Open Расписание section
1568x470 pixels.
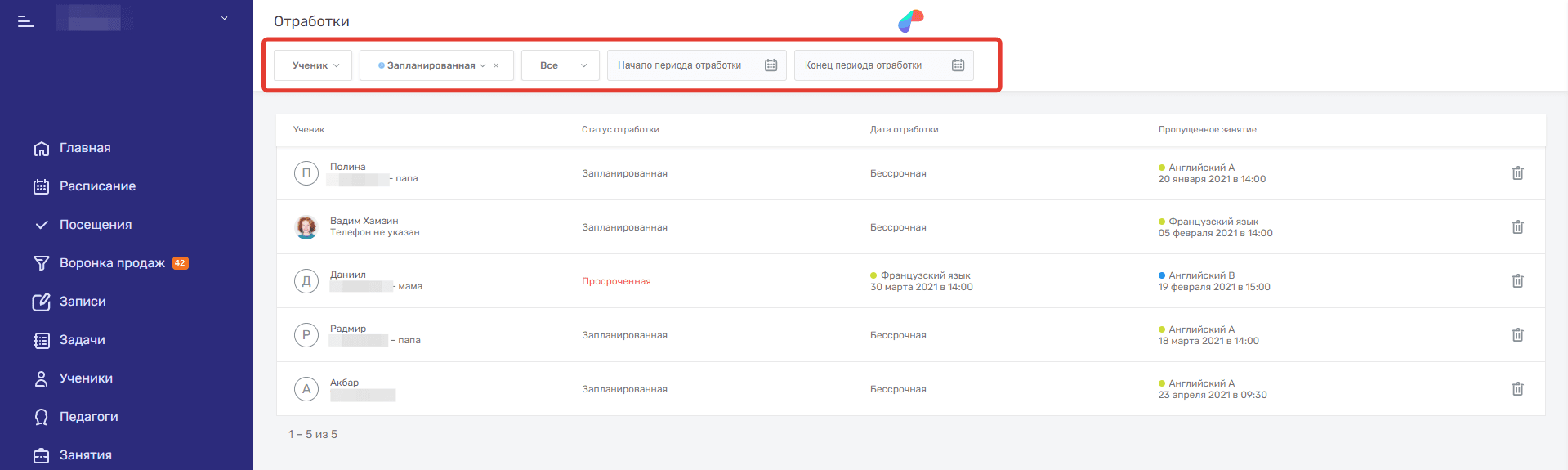[x=97, y=186]
